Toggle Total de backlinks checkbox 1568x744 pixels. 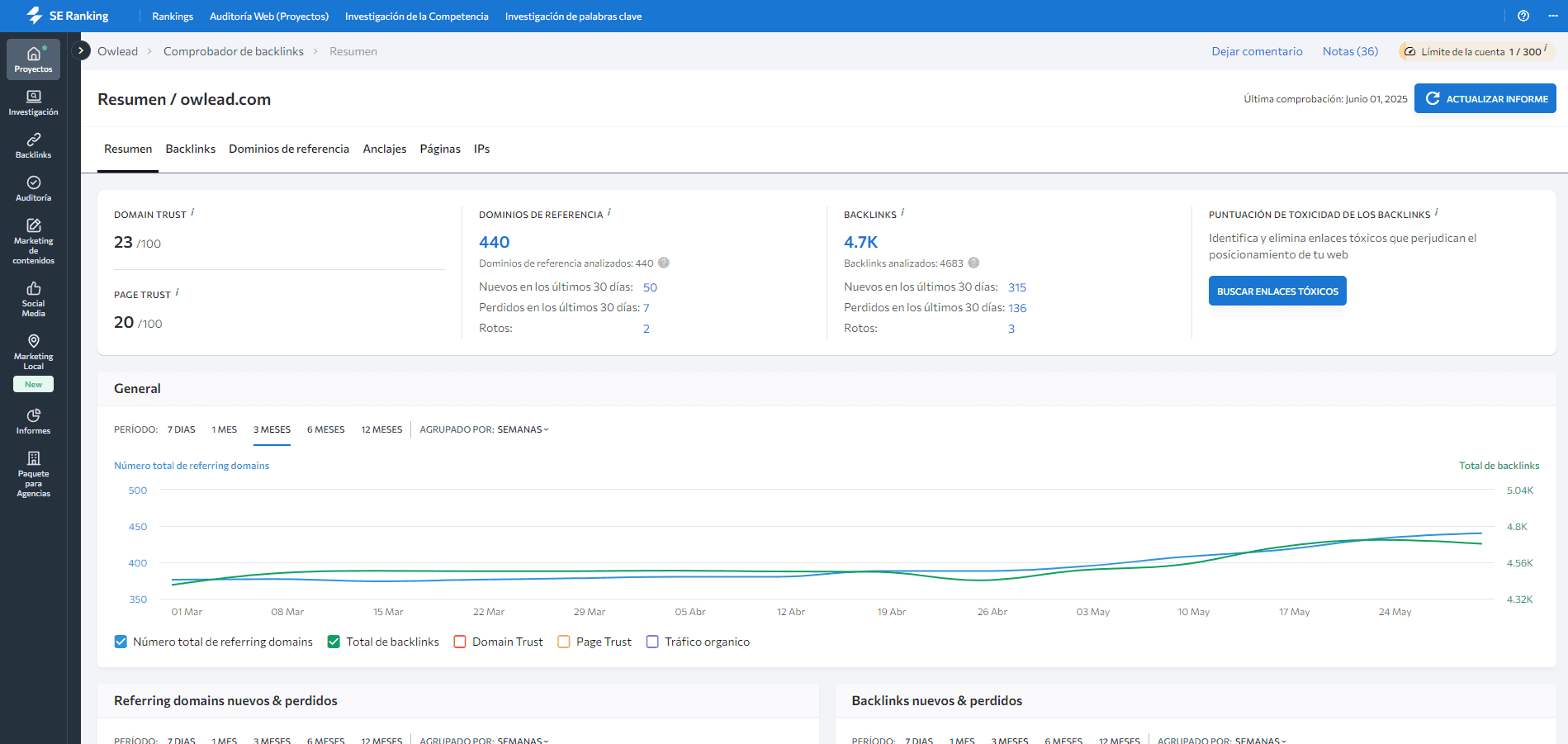pos(334,642)
